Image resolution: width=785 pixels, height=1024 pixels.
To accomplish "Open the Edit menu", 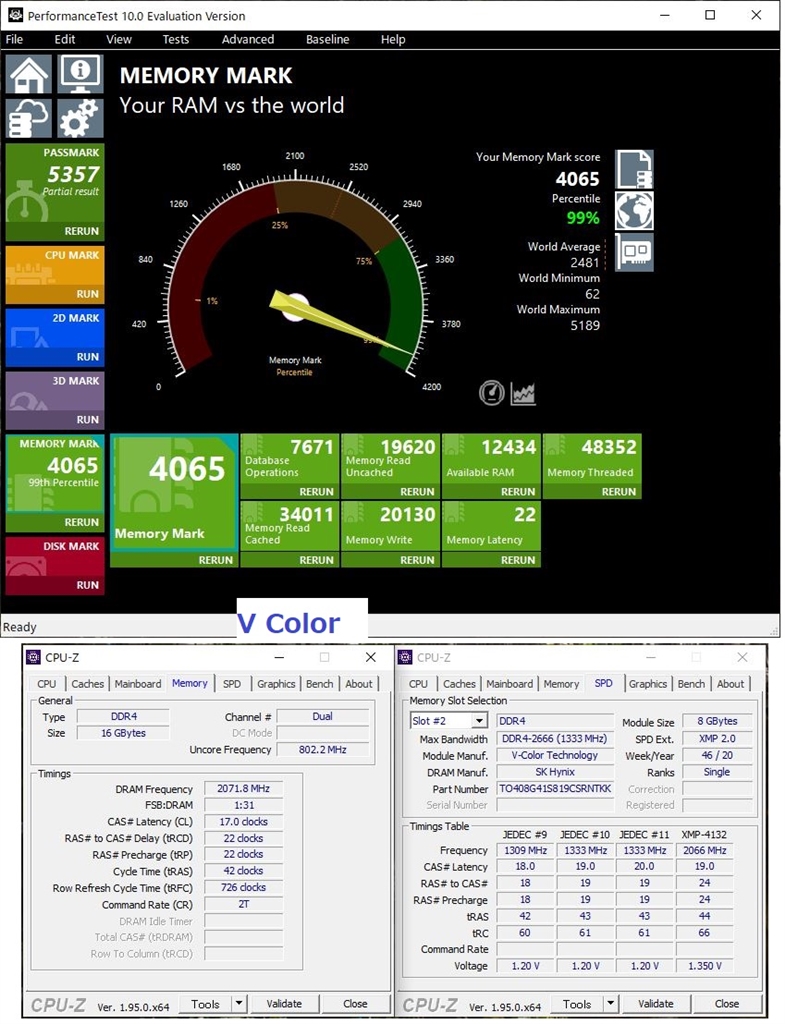I will [x=65, y=39].
